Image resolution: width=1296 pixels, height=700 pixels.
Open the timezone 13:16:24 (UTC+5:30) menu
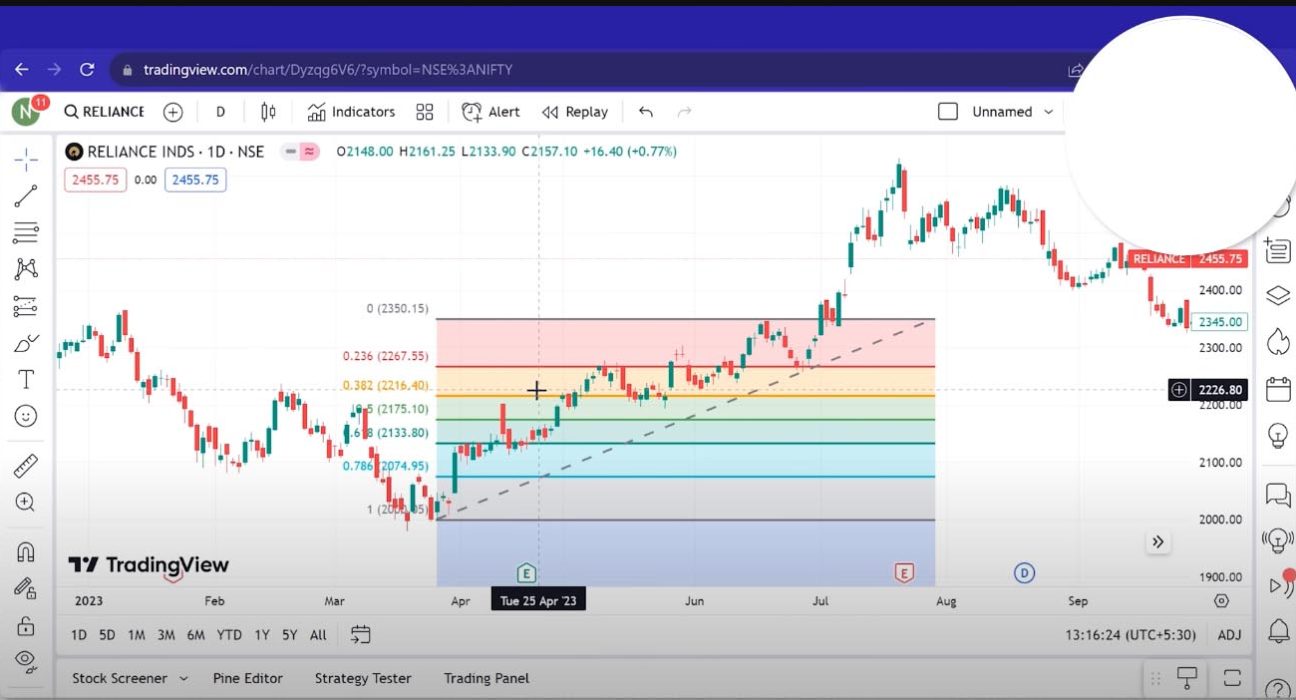[1133, 635]
